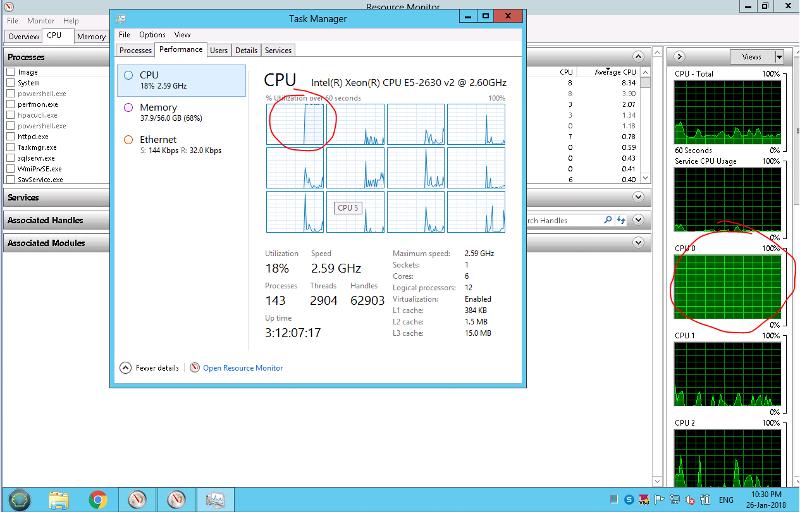Check the hpacucli.exe checkbox
800x512 pixels.
(10, 115)
